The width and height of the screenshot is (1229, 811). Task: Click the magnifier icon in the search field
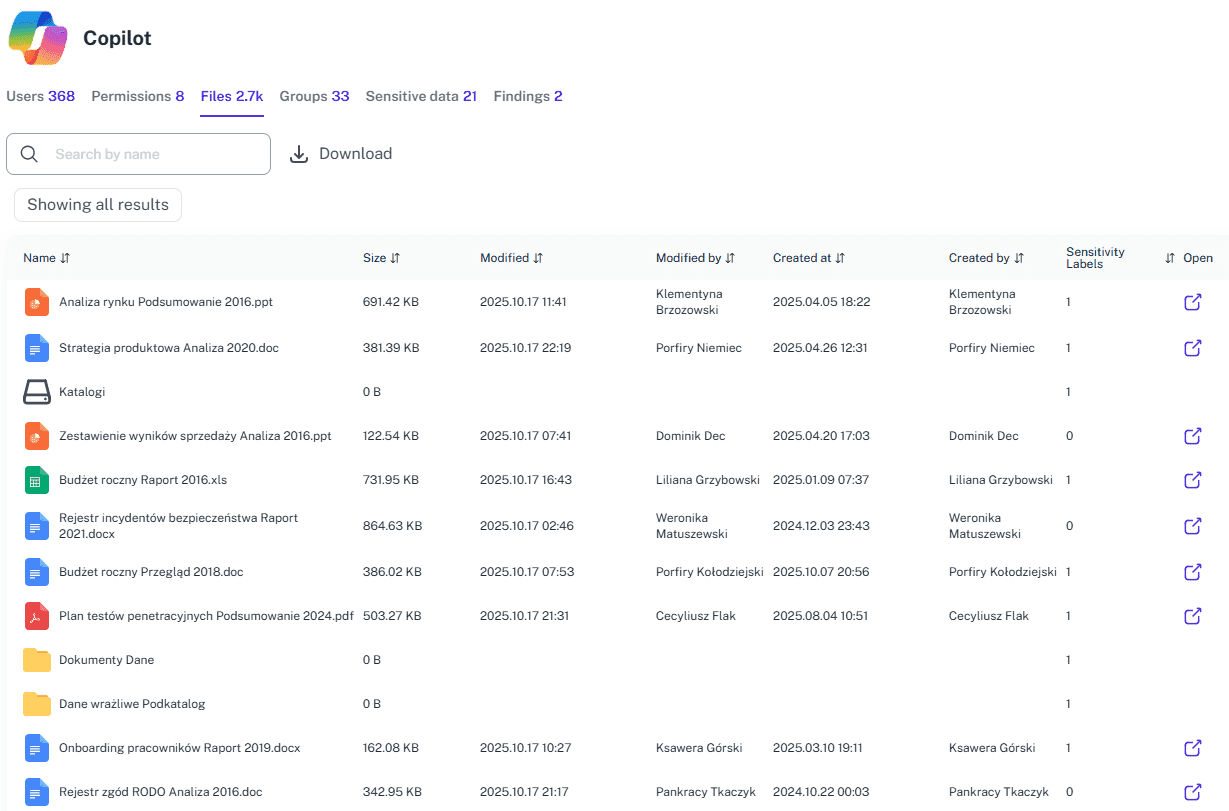pos(29,153)
